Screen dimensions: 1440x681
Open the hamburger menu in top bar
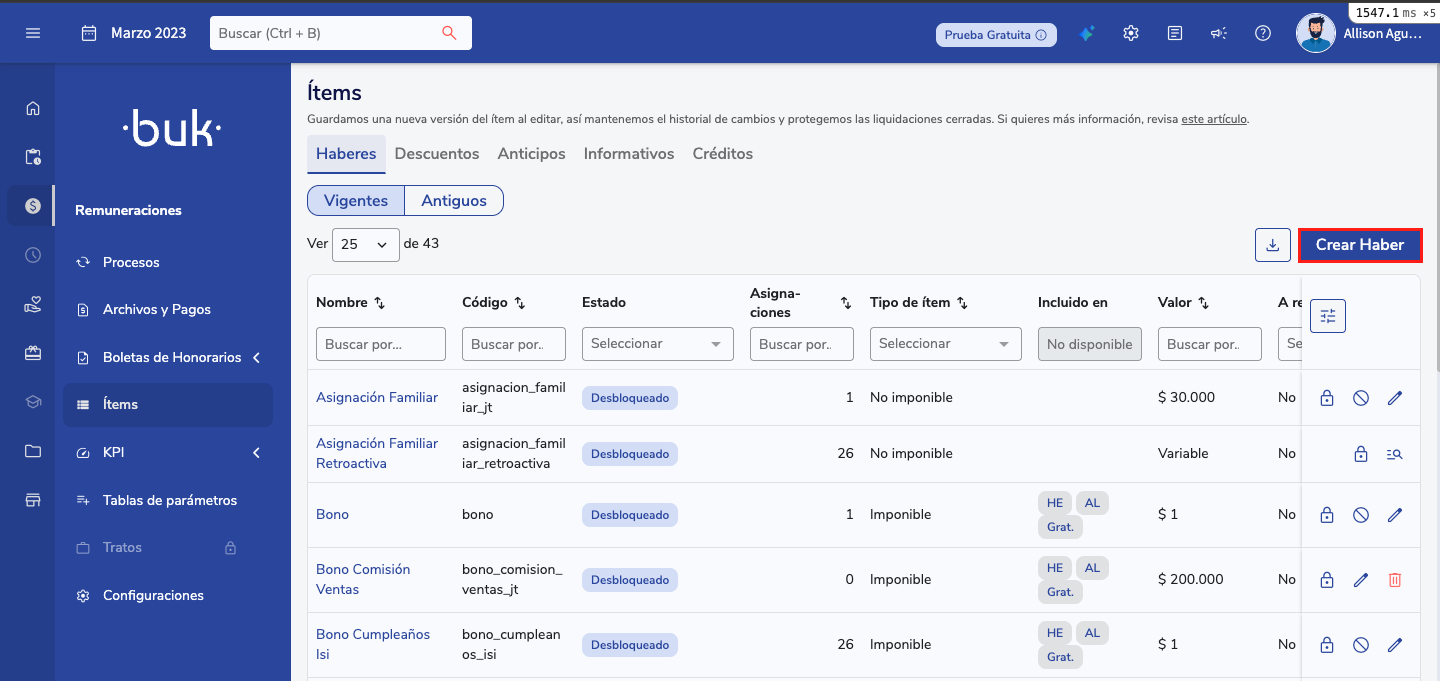pyautogui.click(x=33, y=33)
